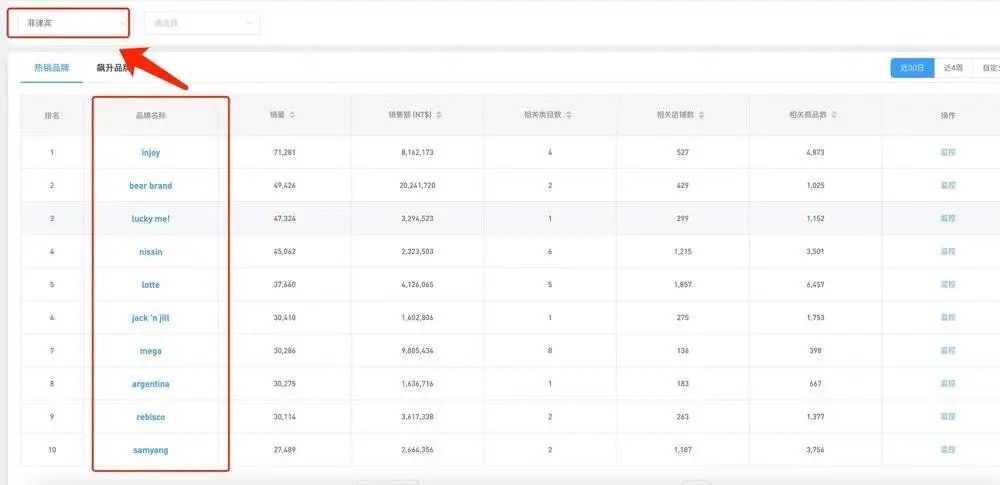Expand the 请选择 dropdown
This screenshot has width=1000, height=485.
tap(202, 22)
